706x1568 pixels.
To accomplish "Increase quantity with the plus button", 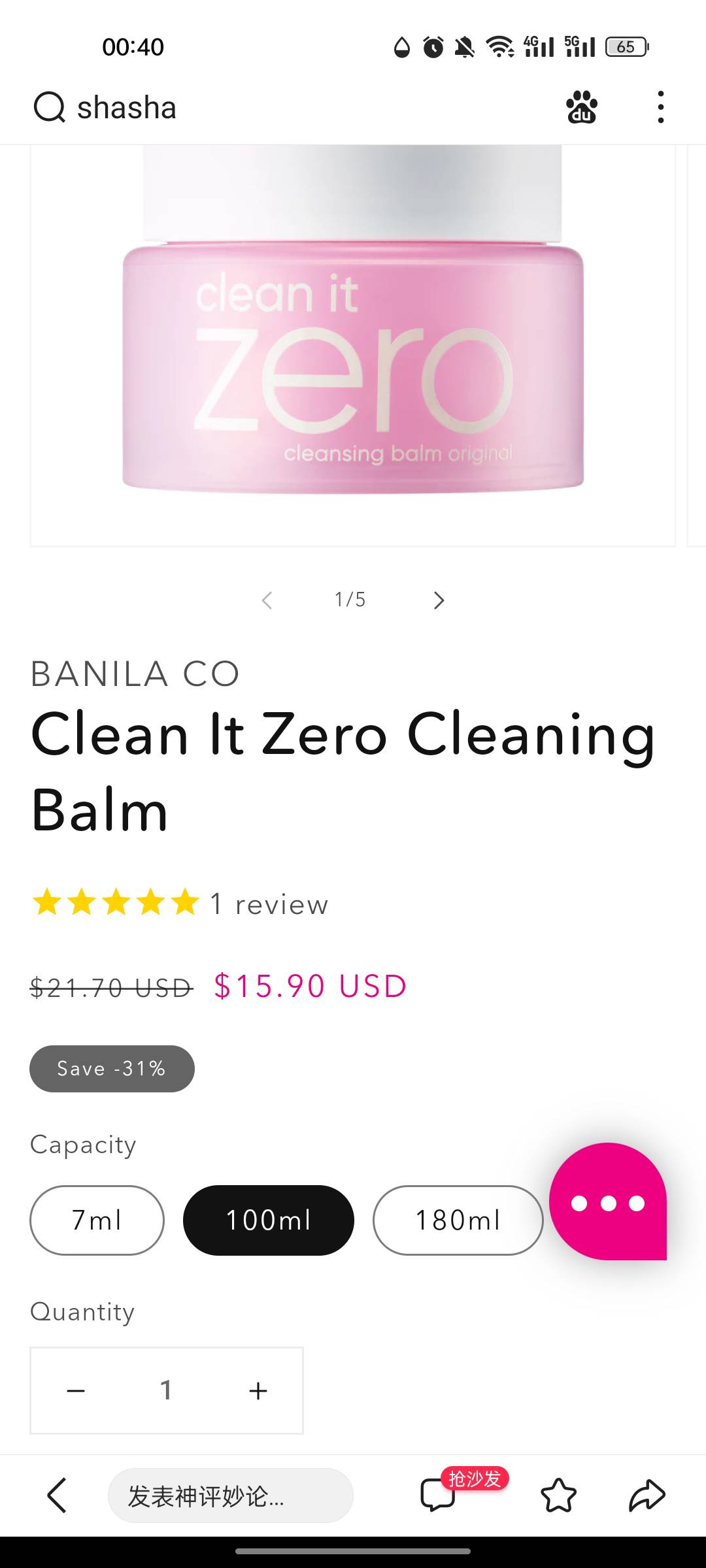I will point(258,1390).
